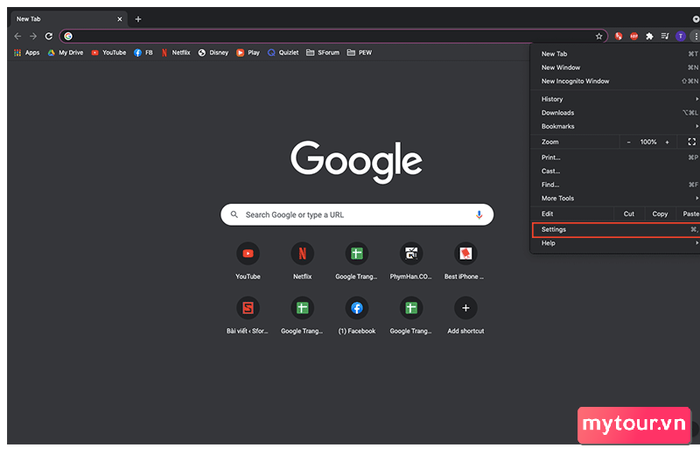Select New Window in menu
The image size is (700, 455).
point(615,67)
